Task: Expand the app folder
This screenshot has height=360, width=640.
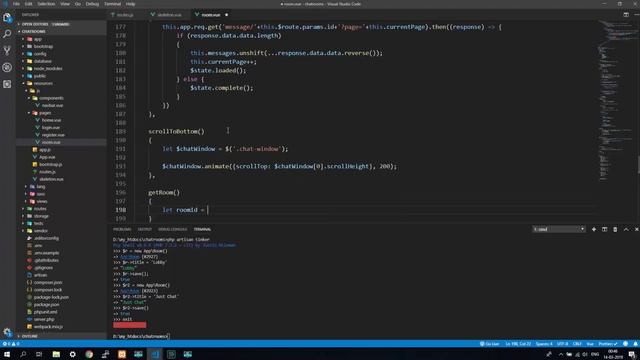Action: click(x=61, y=39)
